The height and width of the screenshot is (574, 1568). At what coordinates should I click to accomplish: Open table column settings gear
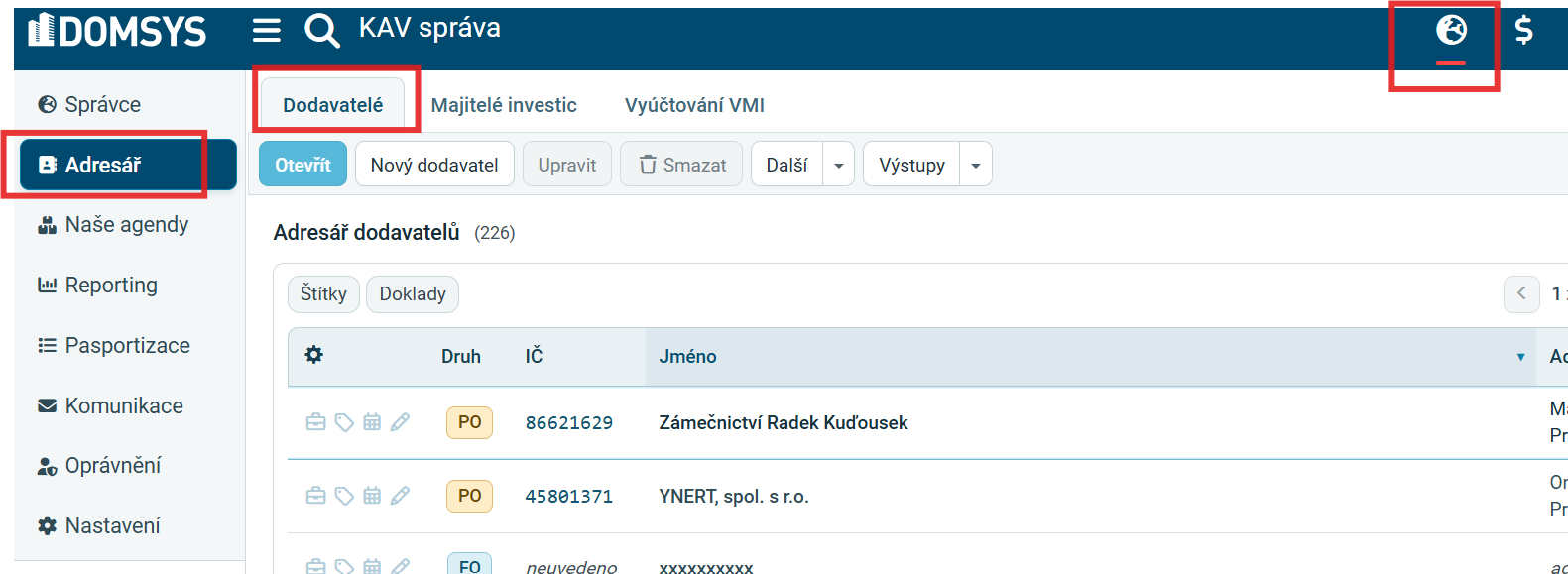314,355
